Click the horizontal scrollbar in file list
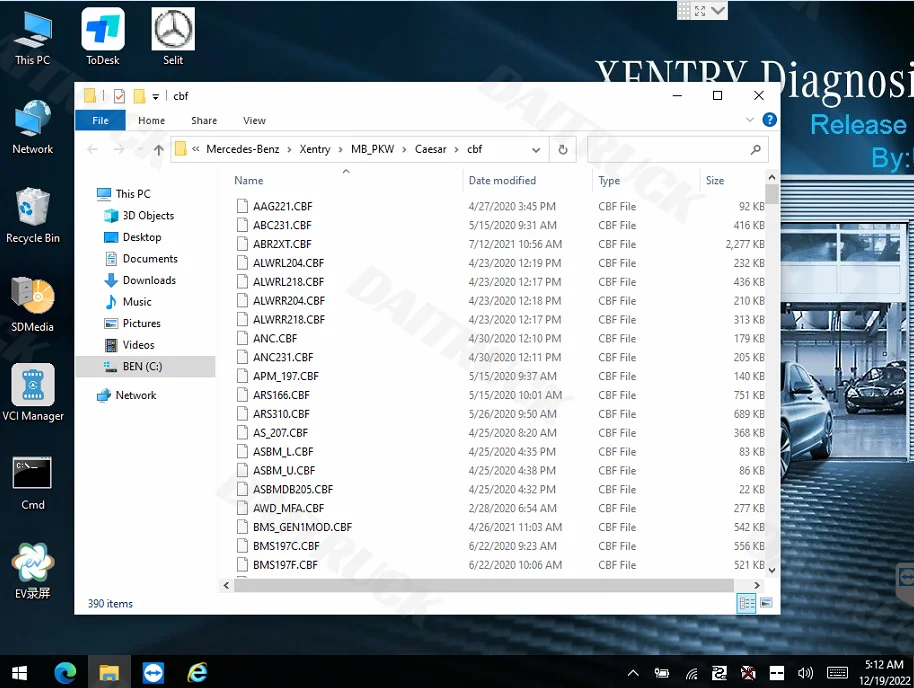Screen dimensions: 914x688 [x=484, y=585]
